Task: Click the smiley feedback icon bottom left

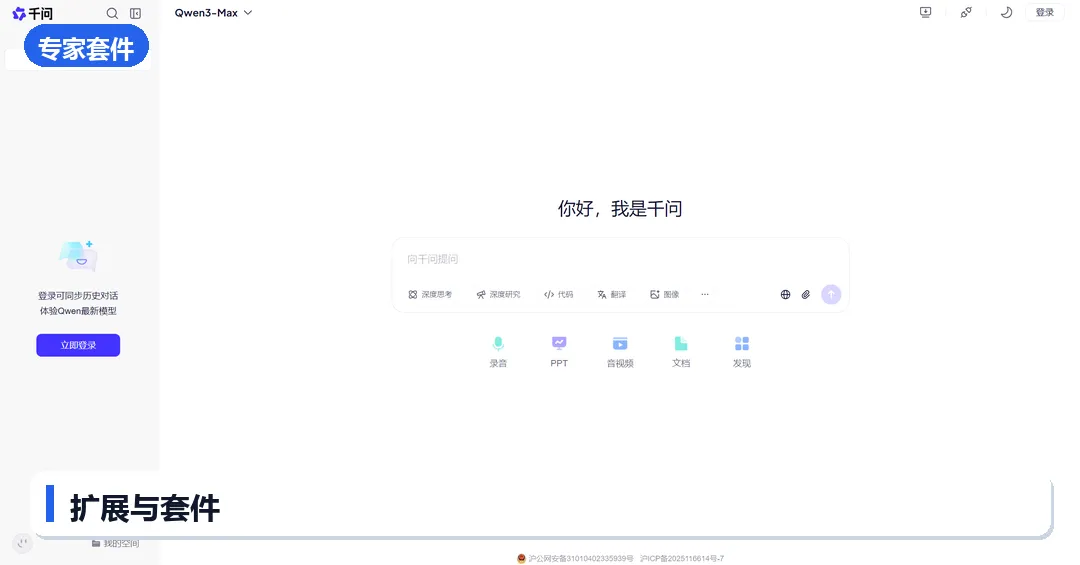Action: coord(23,544)
